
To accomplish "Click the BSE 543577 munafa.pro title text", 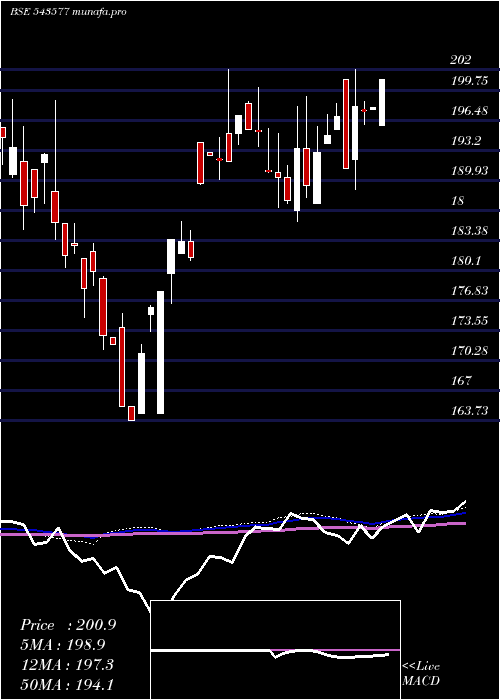I will coord(68,12).
